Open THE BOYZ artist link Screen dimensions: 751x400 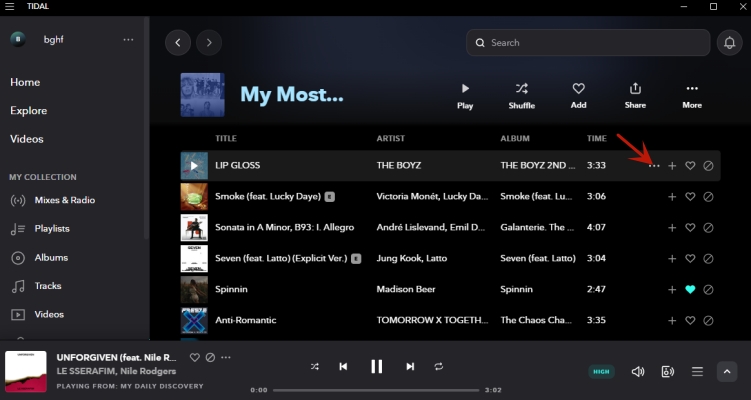pyautogui.click(x=399, y=166)
